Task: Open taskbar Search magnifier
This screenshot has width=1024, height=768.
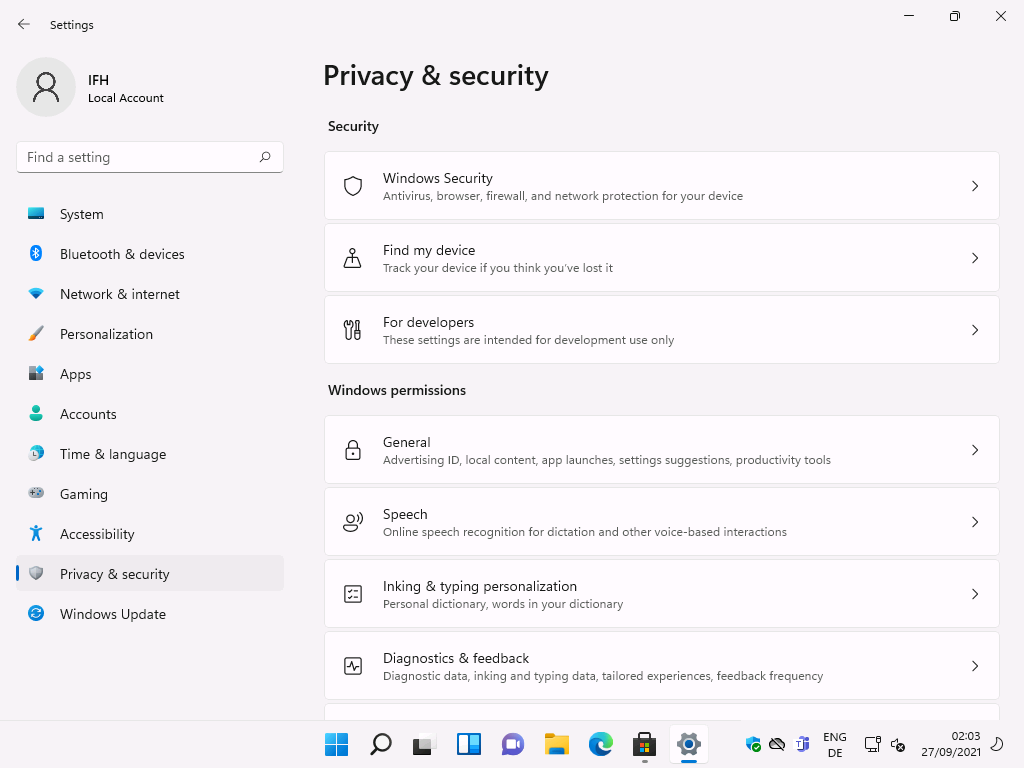Action: click(x=381, y=744)
